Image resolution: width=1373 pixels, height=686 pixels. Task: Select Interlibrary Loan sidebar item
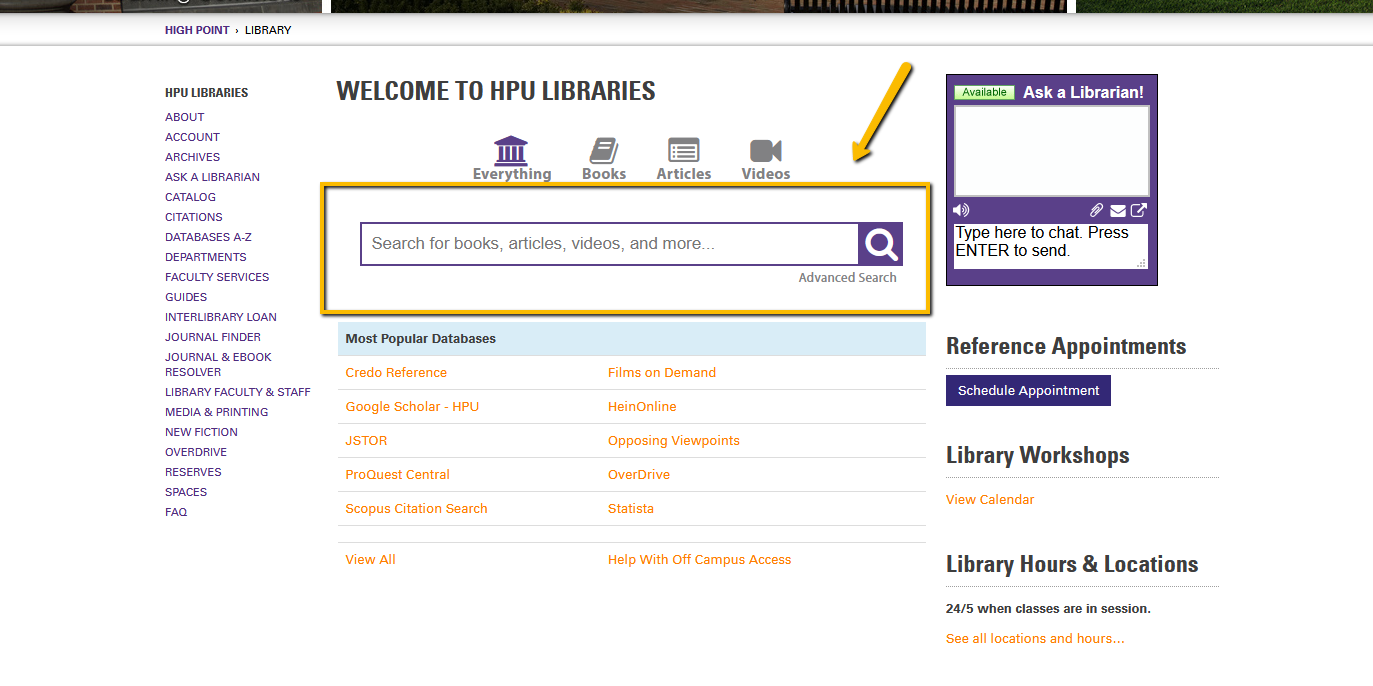click(x=220, y=317)
